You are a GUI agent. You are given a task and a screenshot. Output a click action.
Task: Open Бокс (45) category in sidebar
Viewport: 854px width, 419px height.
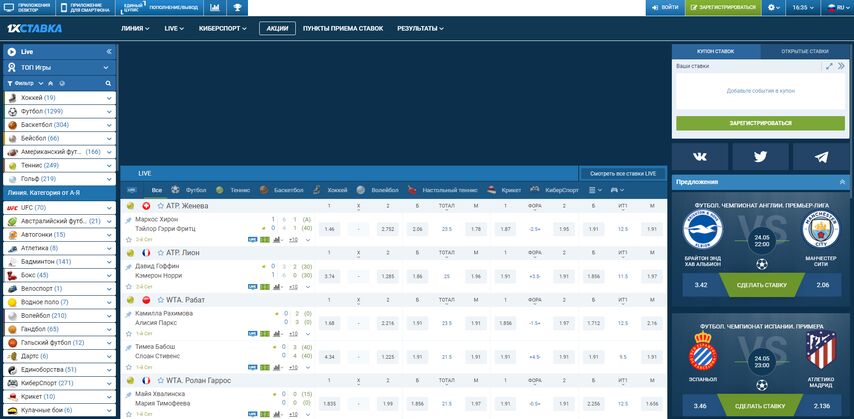click(x=59, y=275)
